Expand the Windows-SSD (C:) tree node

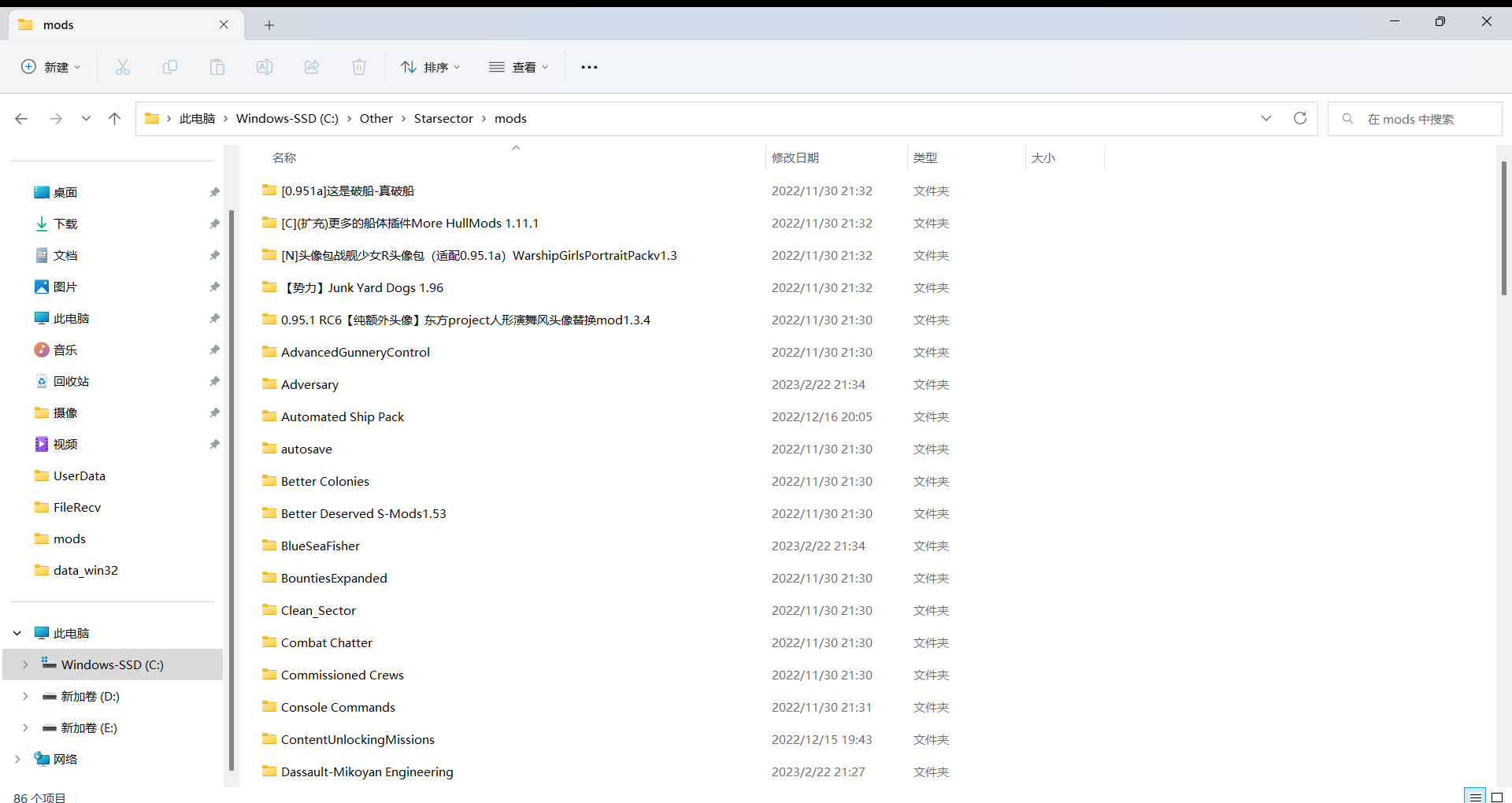(25, 664)
